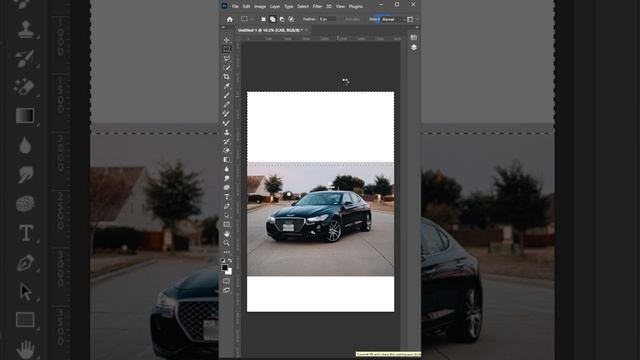Viewport: 640px width, 360px height.
Task: Open the Edit menu
Action: tap(246, 6)
